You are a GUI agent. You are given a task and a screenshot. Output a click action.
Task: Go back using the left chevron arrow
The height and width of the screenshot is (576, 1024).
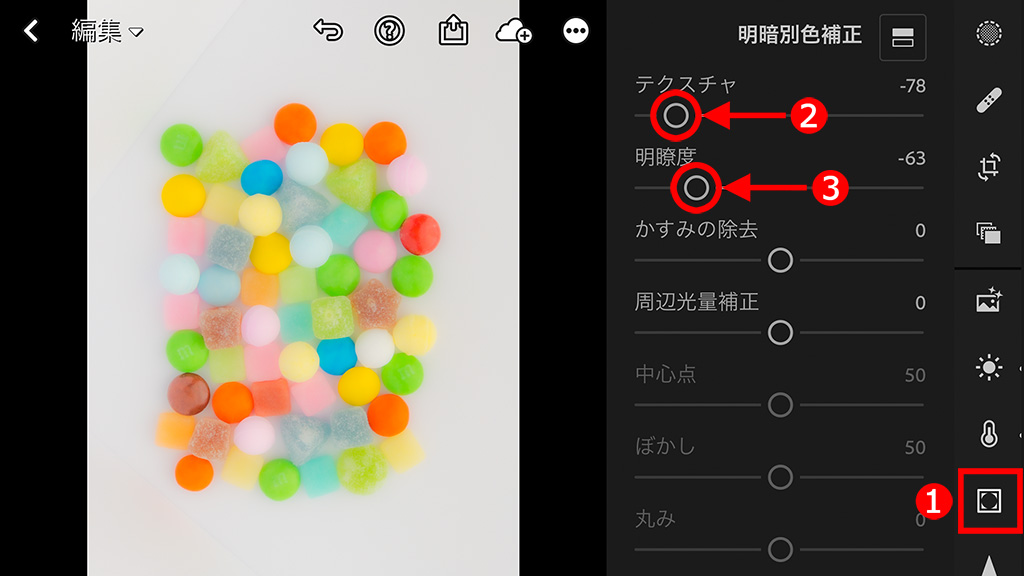click(x=31, y=31)
